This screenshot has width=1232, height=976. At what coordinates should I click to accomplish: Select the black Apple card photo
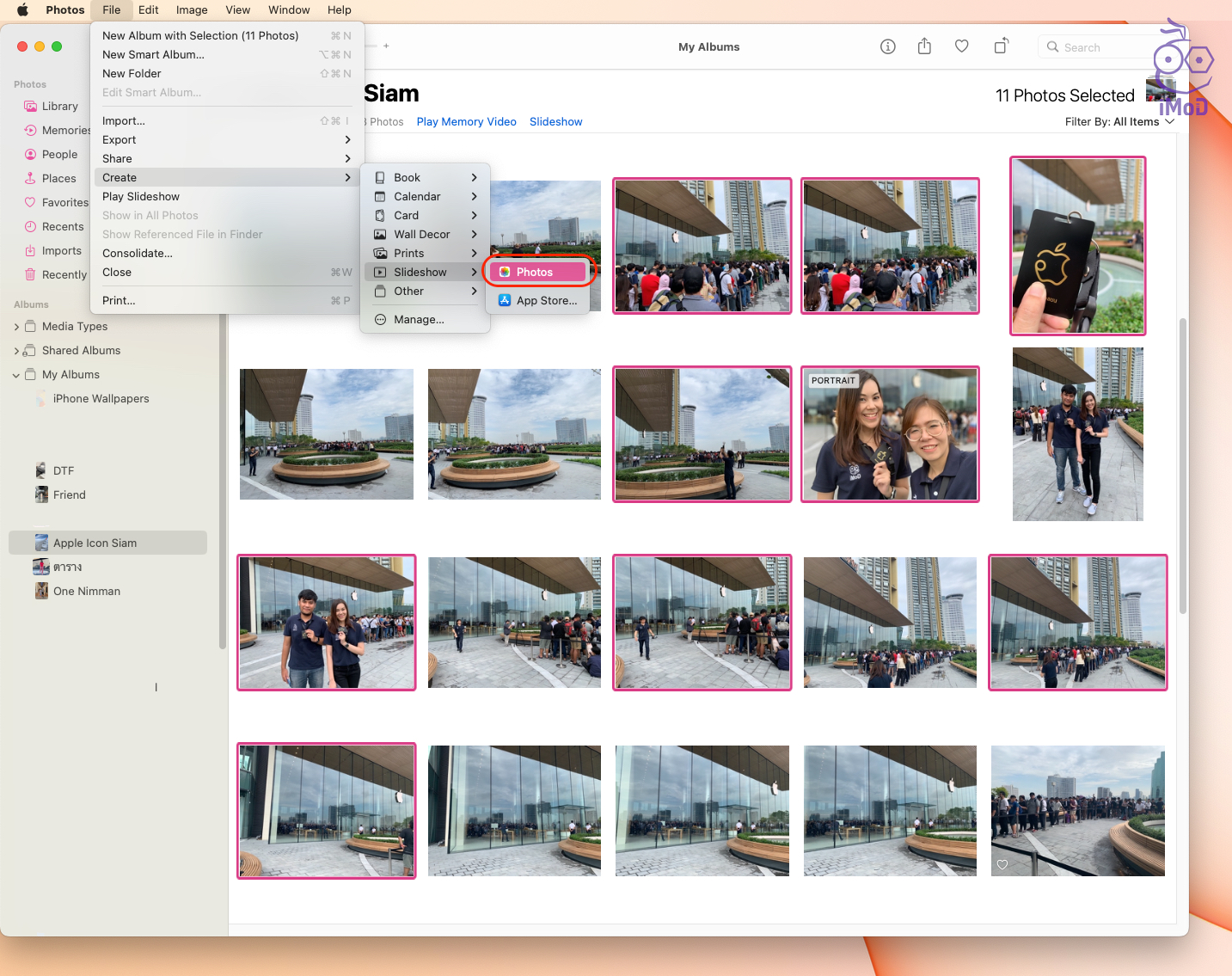1077,246
